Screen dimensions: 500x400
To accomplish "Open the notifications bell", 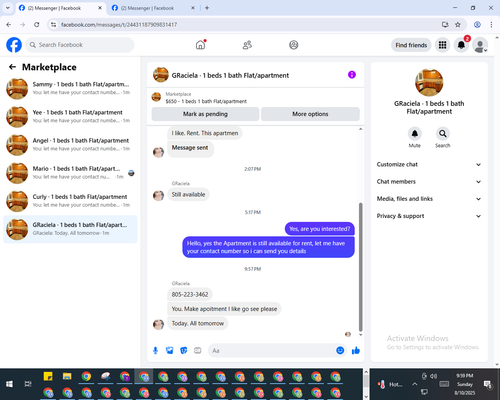I will tap(461, 45).
